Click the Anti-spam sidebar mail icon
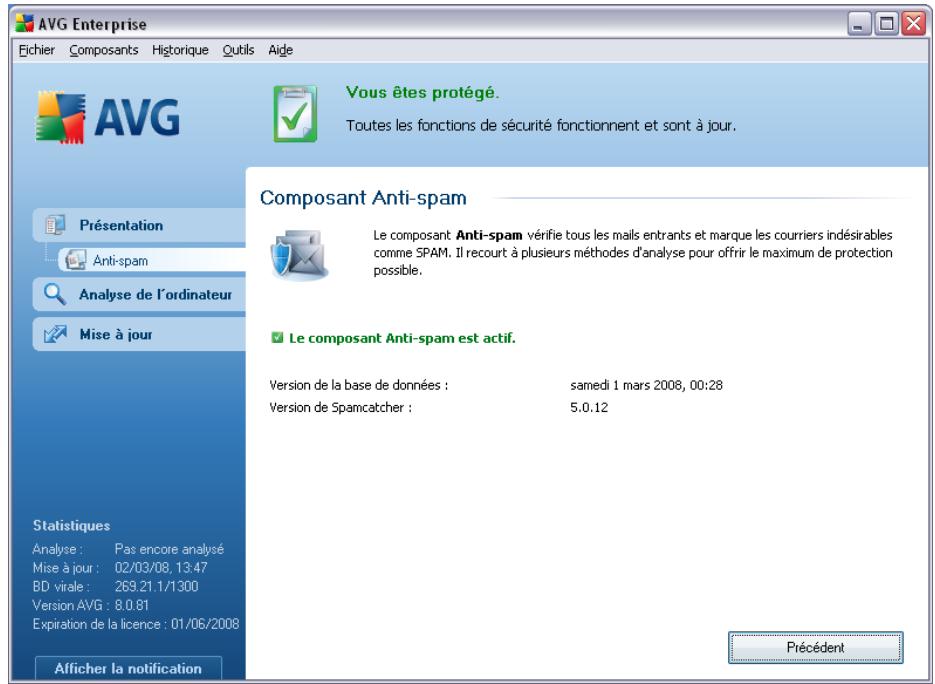This screenshot has height=684, width=935. coord(75,260)
